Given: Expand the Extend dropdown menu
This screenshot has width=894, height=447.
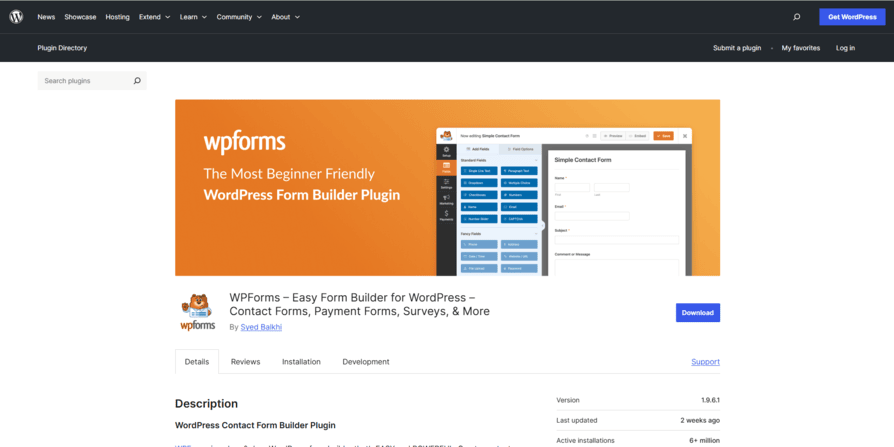Looking at the screenshot, I should [155, 17].
